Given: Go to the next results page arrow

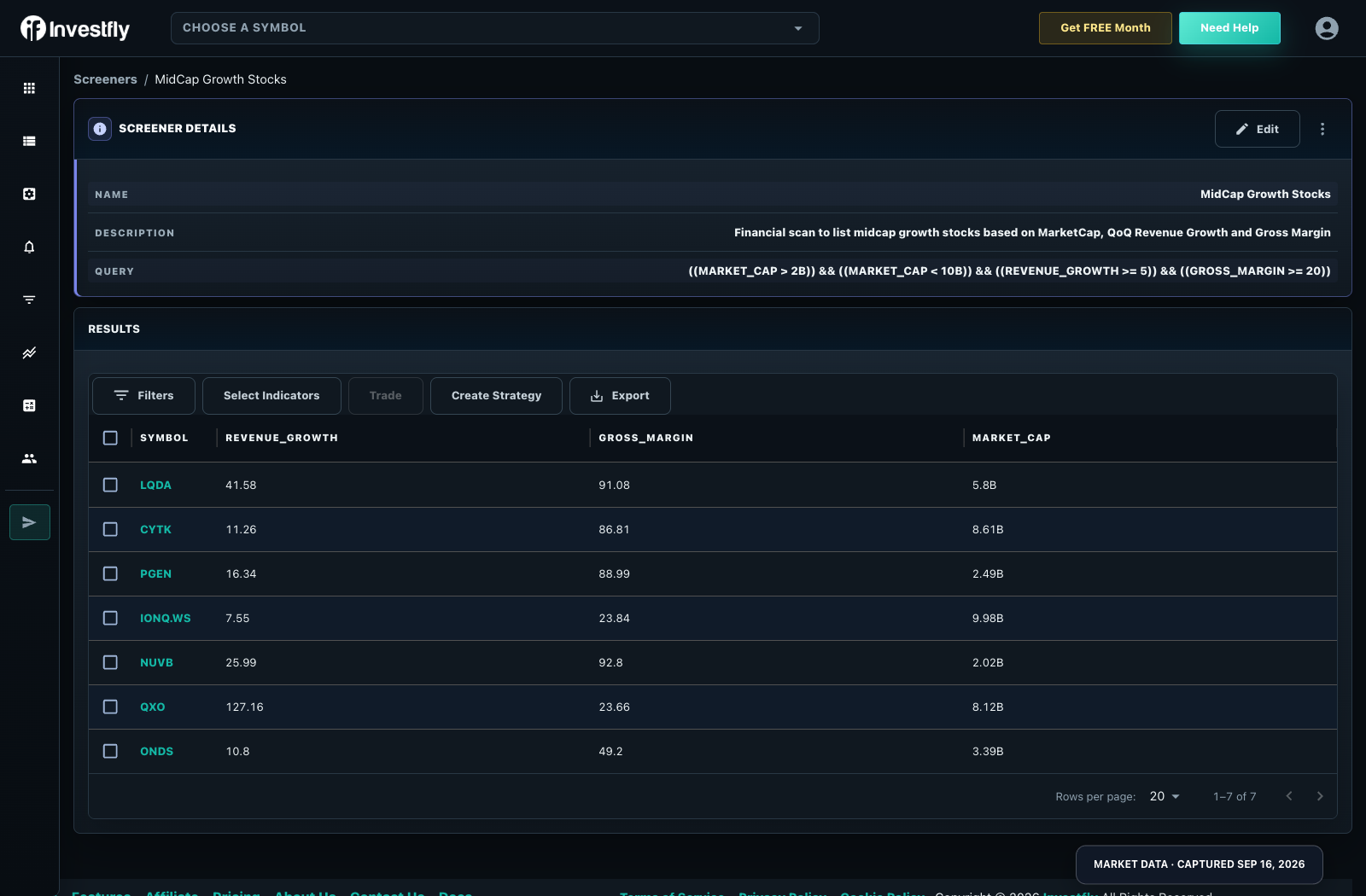Looking at the screenshot, I should (1320, 796).
